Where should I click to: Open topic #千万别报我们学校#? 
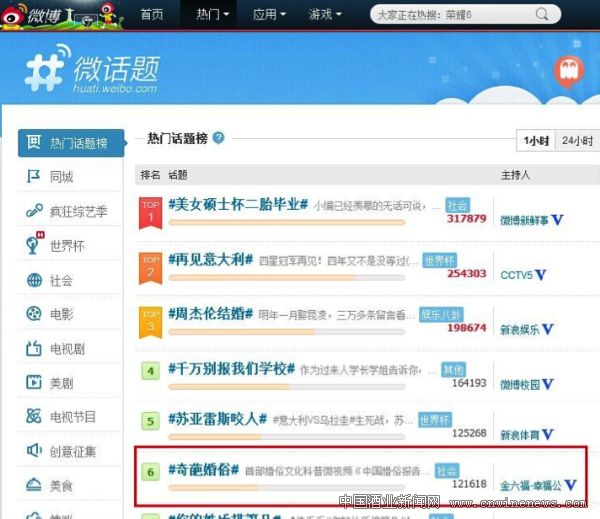point(232,369)
